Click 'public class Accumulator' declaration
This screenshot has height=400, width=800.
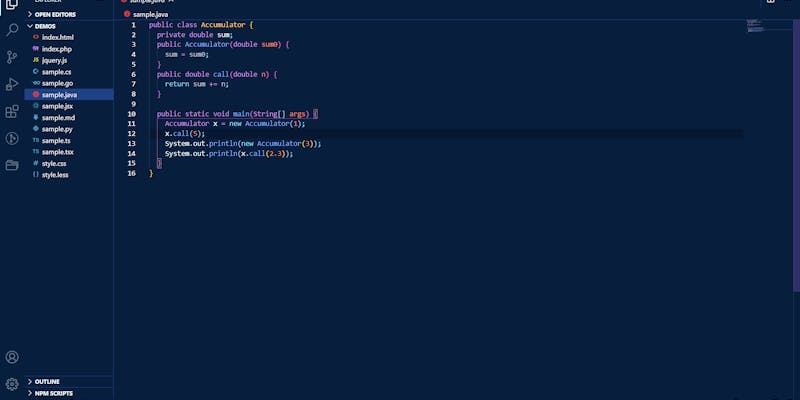click(x=197, y=25)
